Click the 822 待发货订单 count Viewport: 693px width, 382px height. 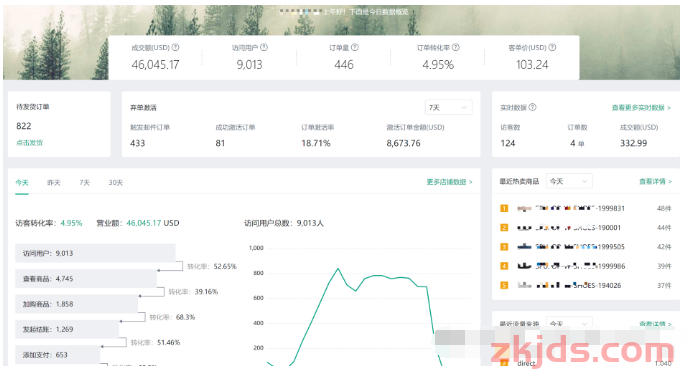(x=24, y=126)
